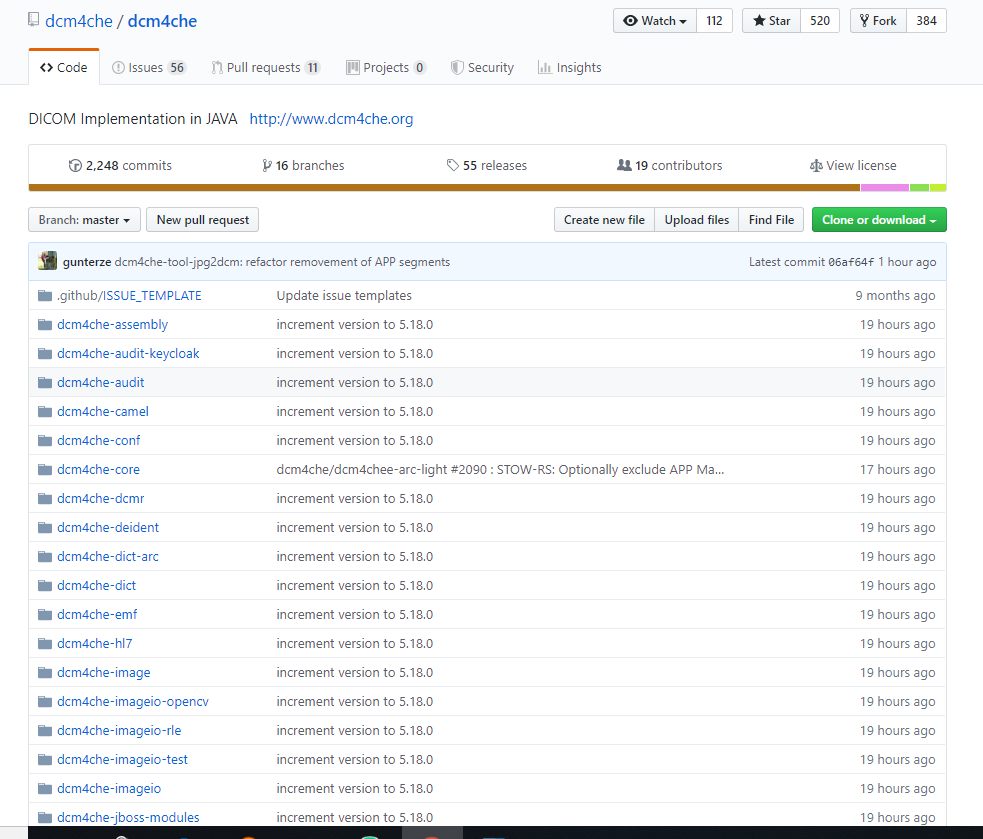Image resolution: width=983 pixels, height=839 pixels.
Task: Open the Issues tab
Action: coord(149,67)
